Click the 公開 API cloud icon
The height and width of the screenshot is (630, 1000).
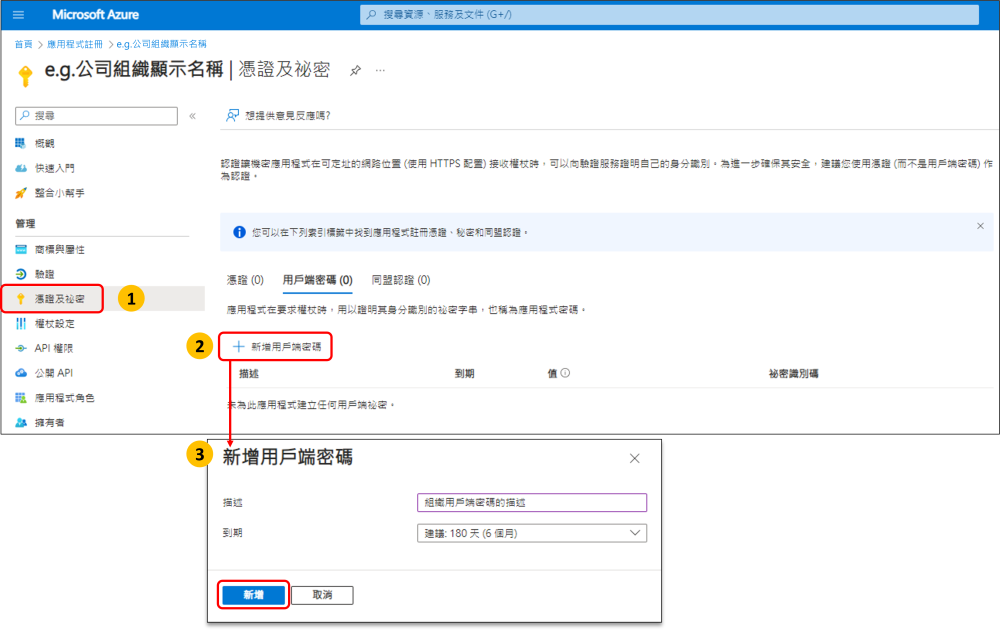(20, 373)
